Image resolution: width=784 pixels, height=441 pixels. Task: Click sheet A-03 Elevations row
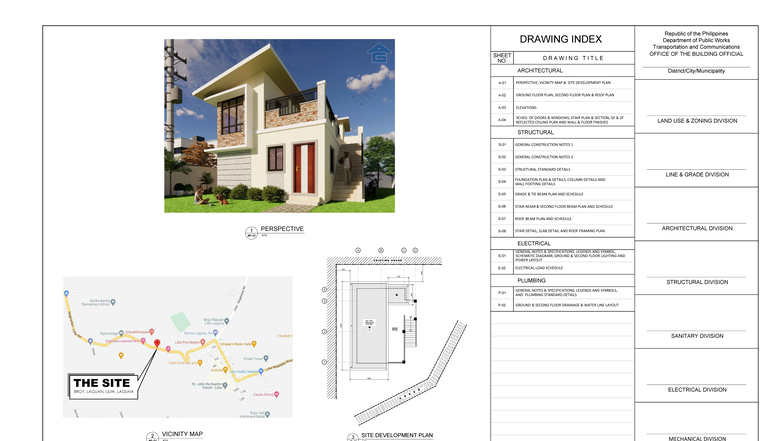pyautogui.click(x=562, y=108)
